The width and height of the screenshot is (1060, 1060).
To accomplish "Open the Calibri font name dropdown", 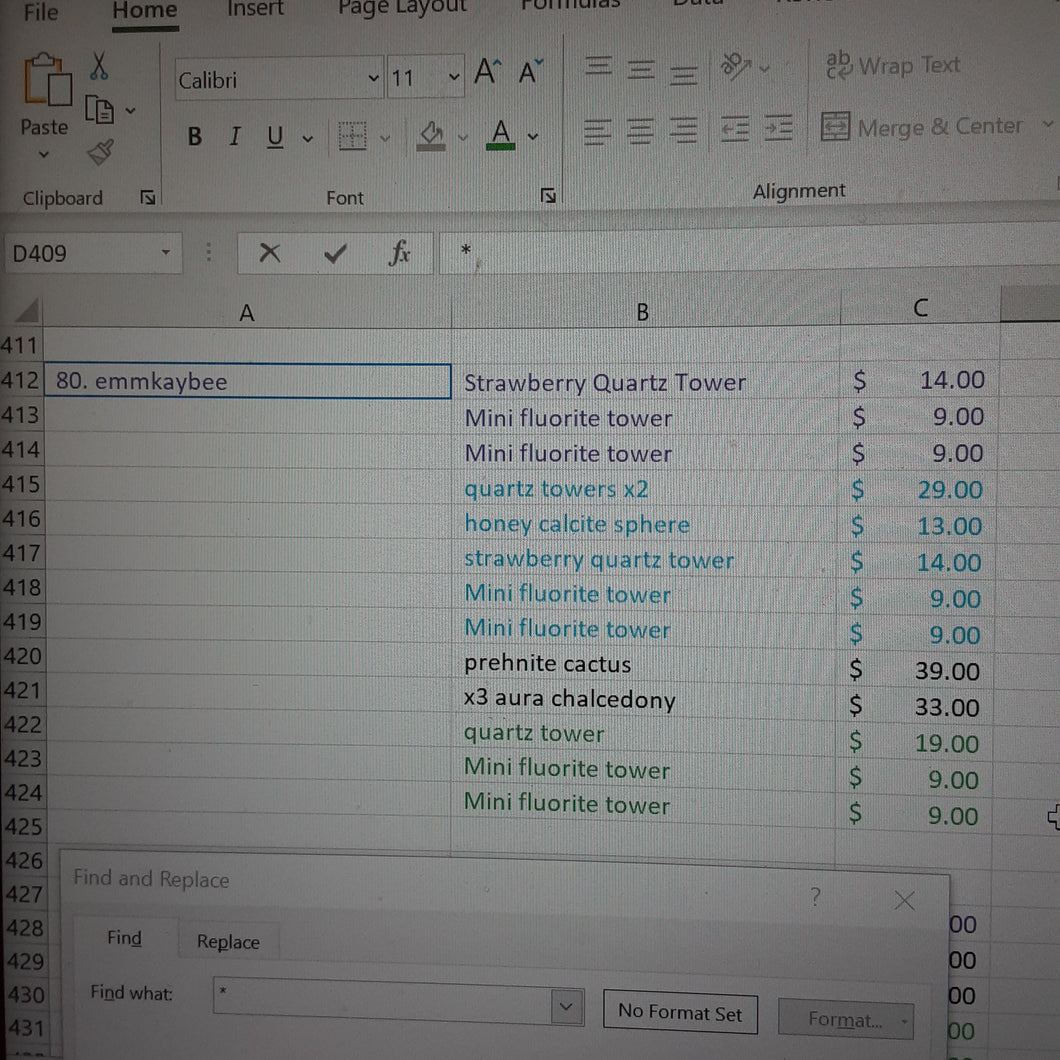I will [x=373, y=78].
